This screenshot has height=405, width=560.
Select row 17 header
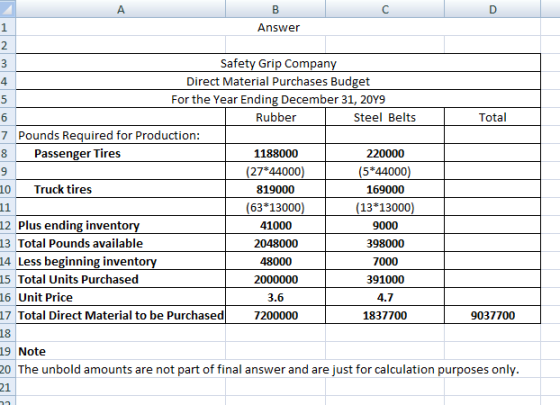(8, 315)
